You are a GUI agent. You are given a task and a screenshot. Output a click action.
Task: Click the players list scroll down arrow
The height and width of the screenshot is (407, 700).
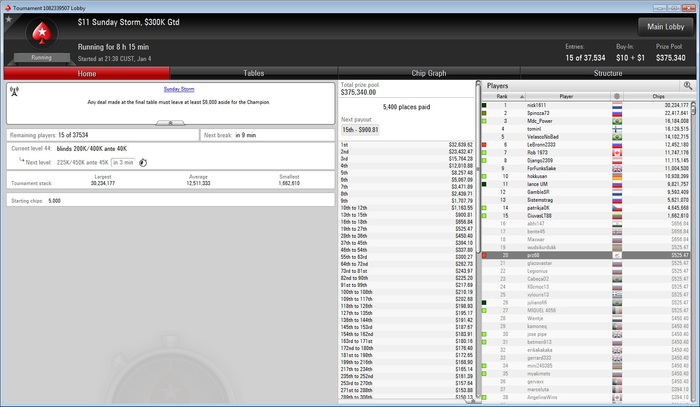pyautogui.click(x=693, y=398)
